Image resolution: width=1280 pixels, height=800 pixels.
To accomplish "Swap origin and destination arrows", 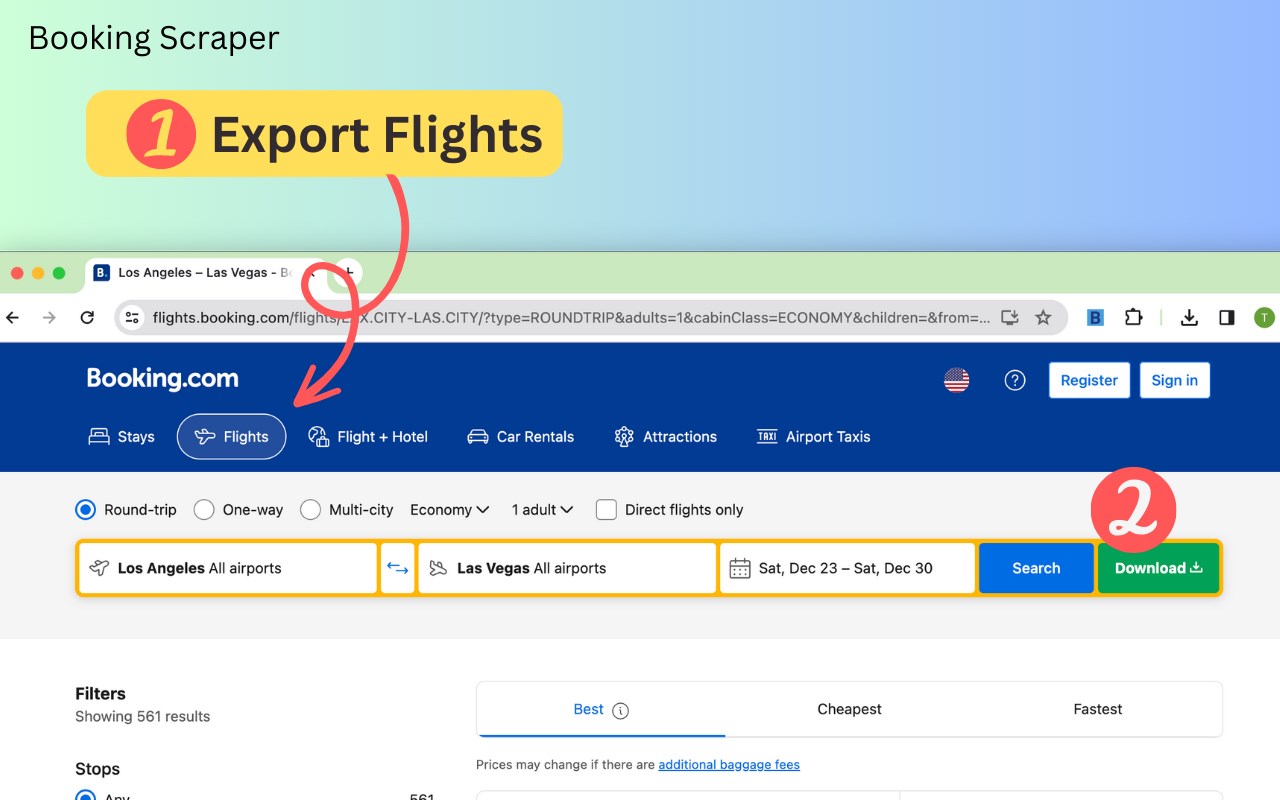I will click(x=398, y=568).
